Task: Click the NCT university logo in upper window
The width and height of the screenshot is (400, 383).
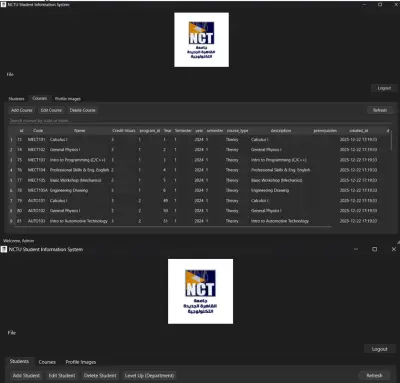Action: click(x=201, y=40)
